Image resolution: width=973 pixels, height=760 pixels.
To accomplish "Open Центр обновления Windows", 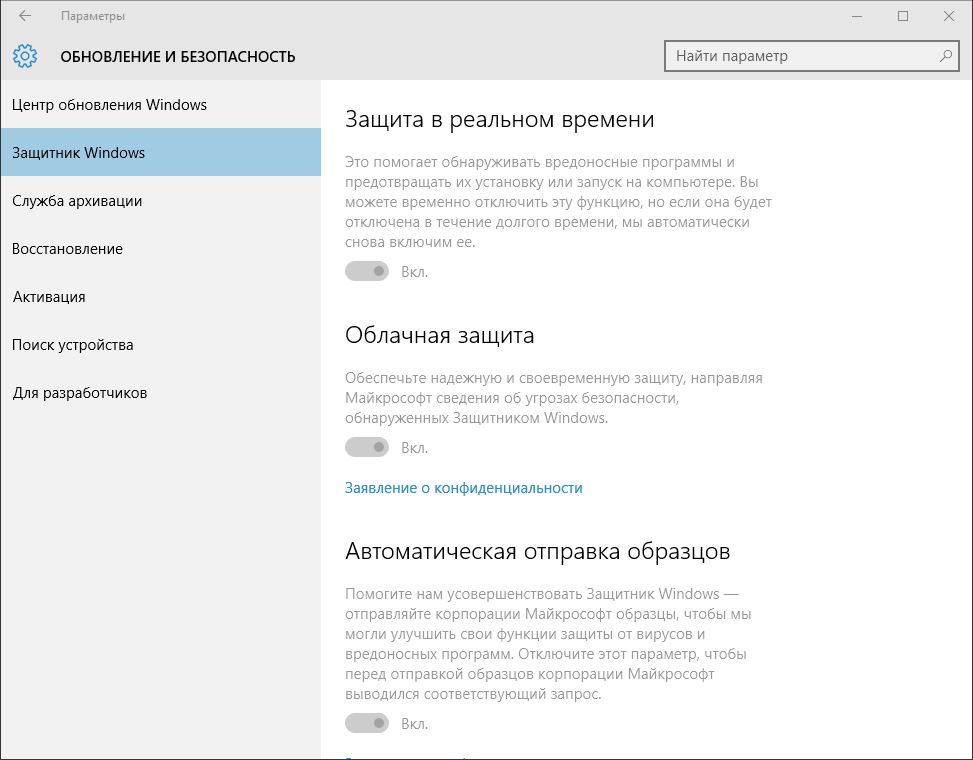I will [110, 104].
